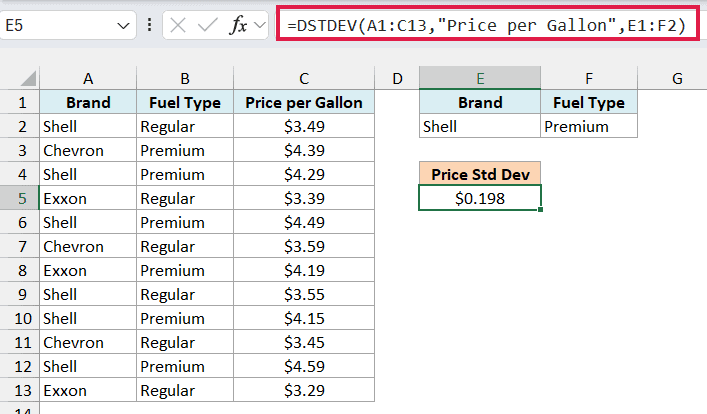Select column D header

coord(397,78)
